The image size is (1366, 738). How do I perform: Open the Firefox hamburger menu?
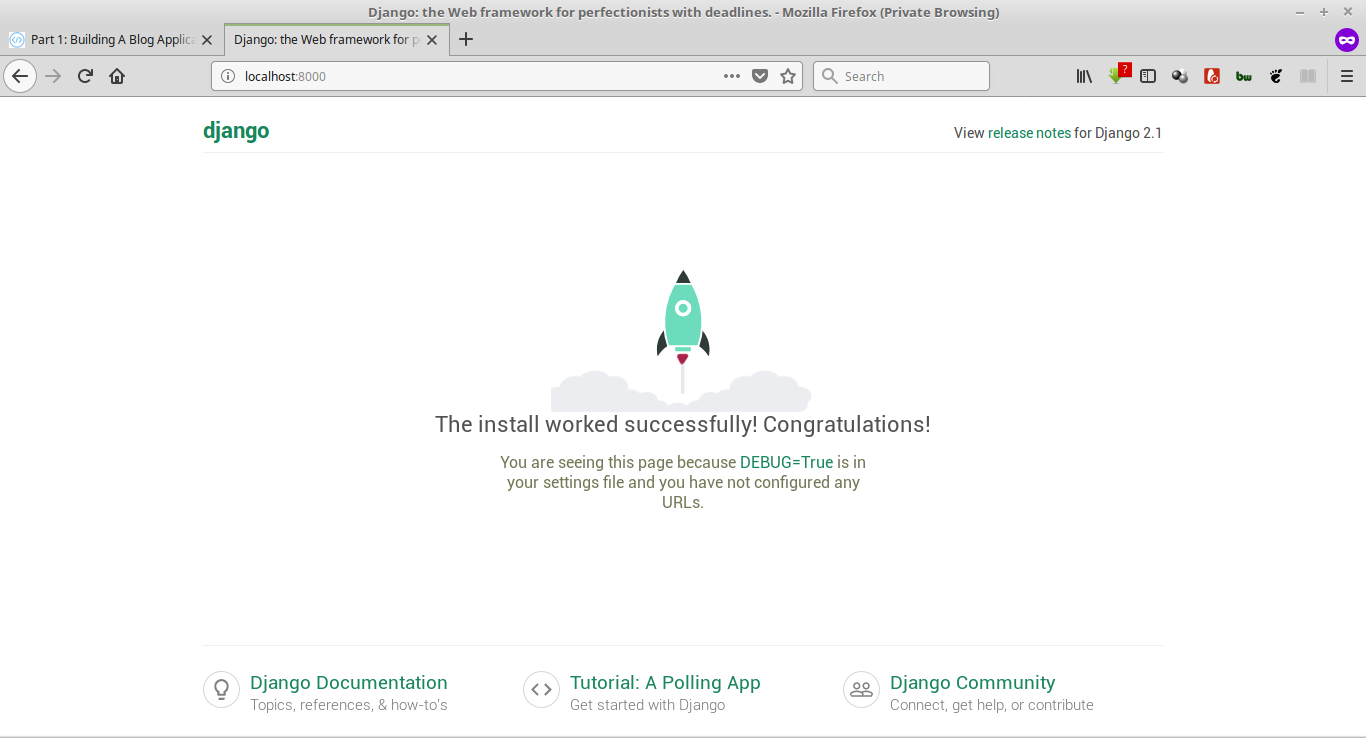[x=1346, y=76]
